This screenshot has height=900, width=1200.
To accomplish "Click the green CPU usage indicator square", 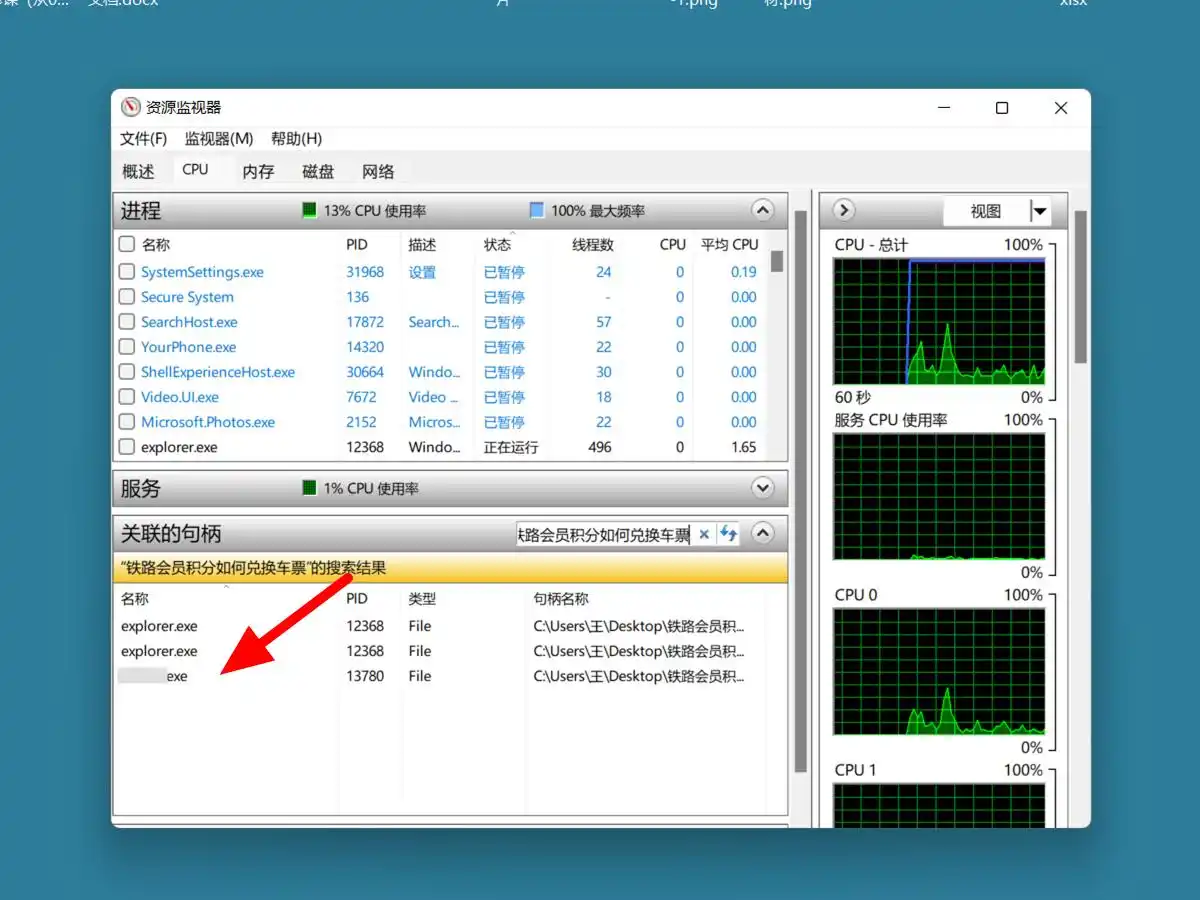I will click(x=310, y=211).
